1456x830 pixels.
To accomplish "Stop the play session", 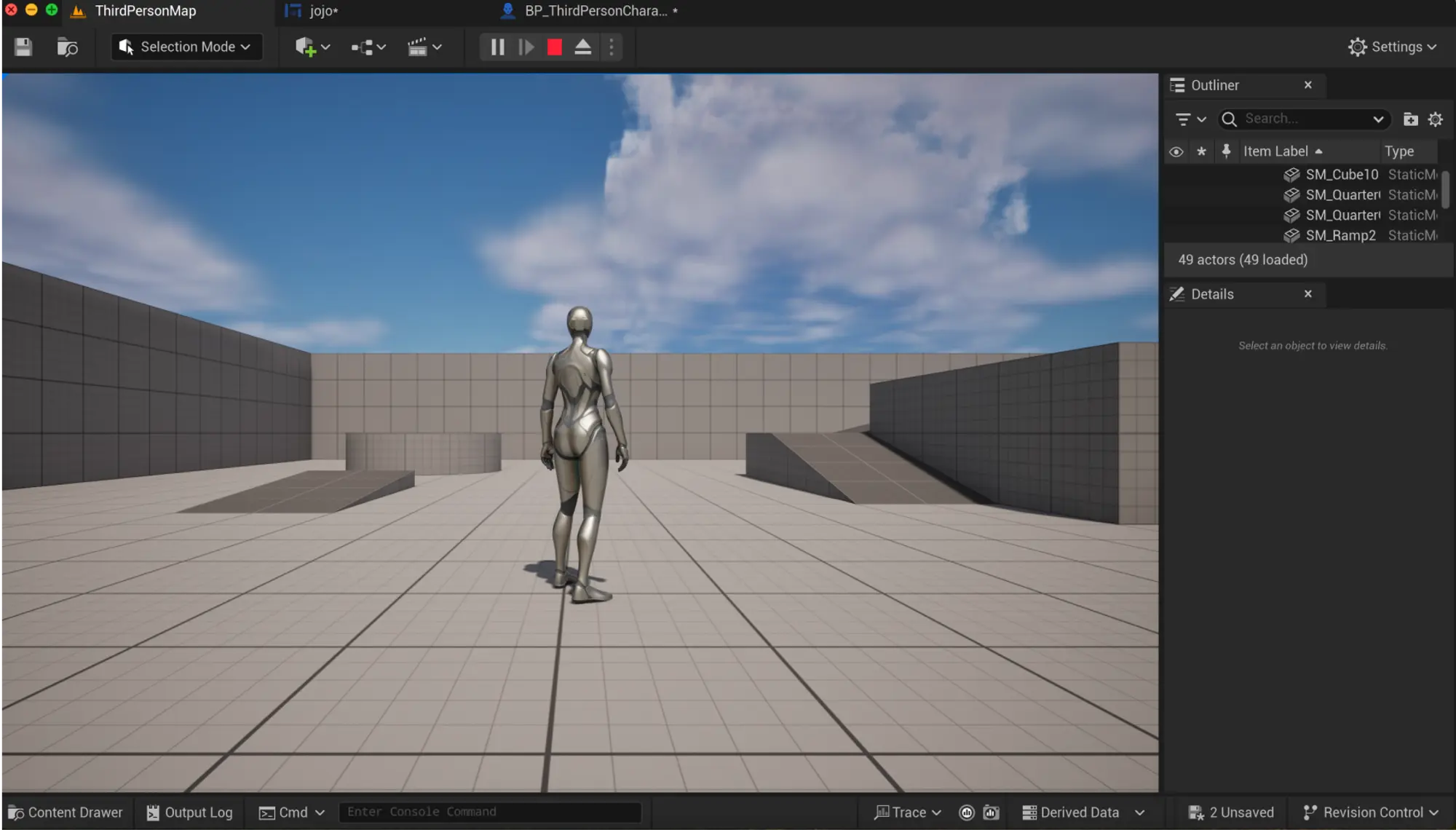I will click(x=555, y=47).
